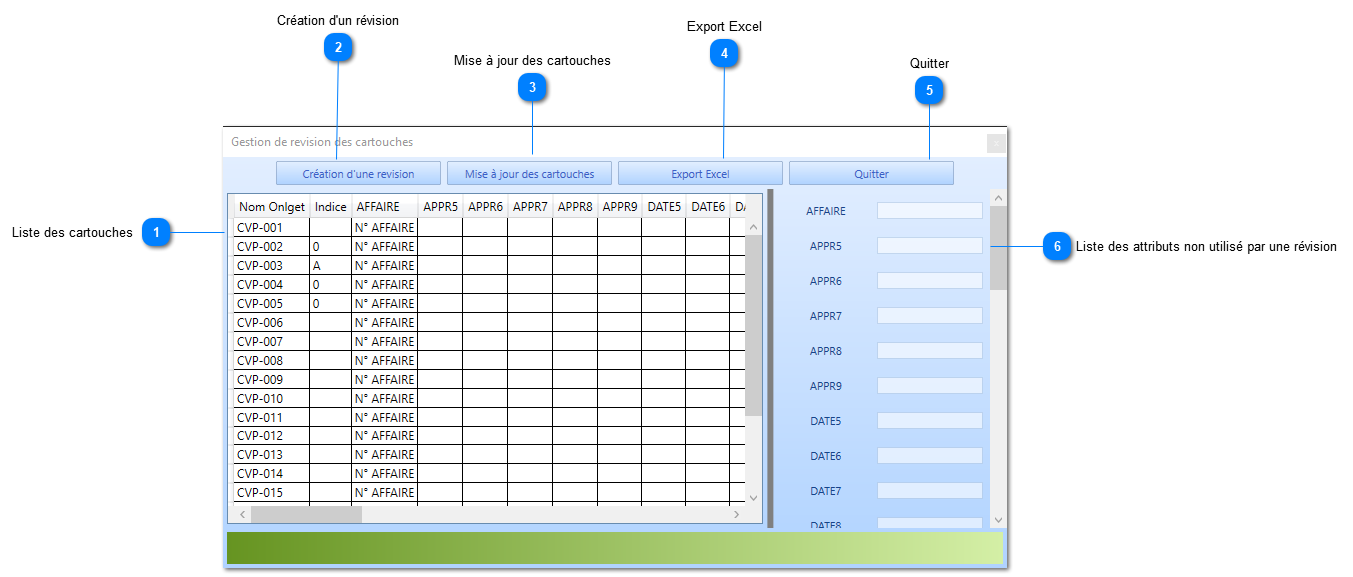Screen dimensions: 1353x577
Task: Select the DATE5 column header in table
Action: 664,207
